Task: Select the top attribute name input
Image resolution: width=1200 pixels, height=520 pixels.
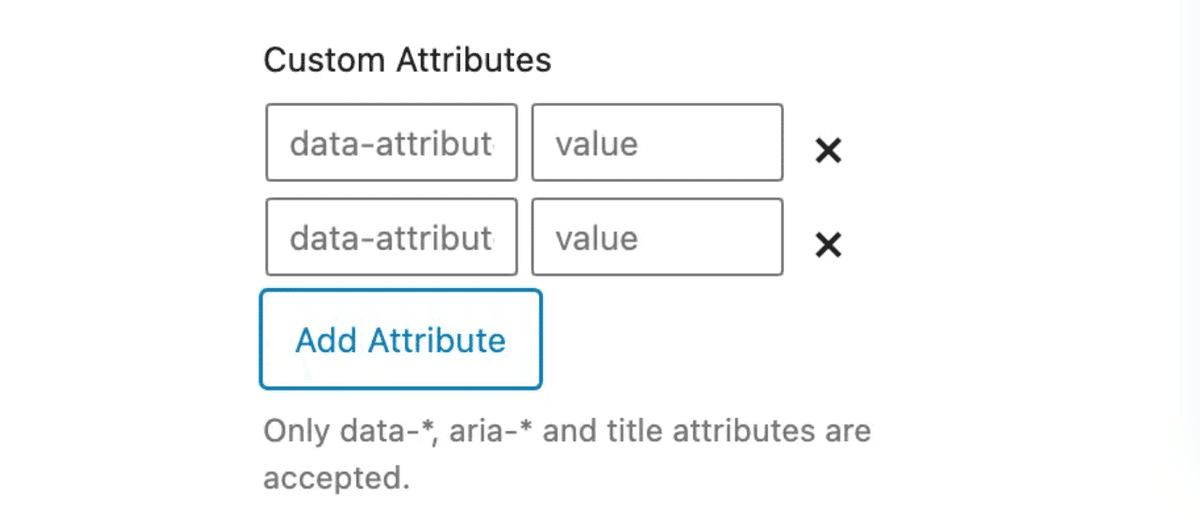Action: point(391,143)
